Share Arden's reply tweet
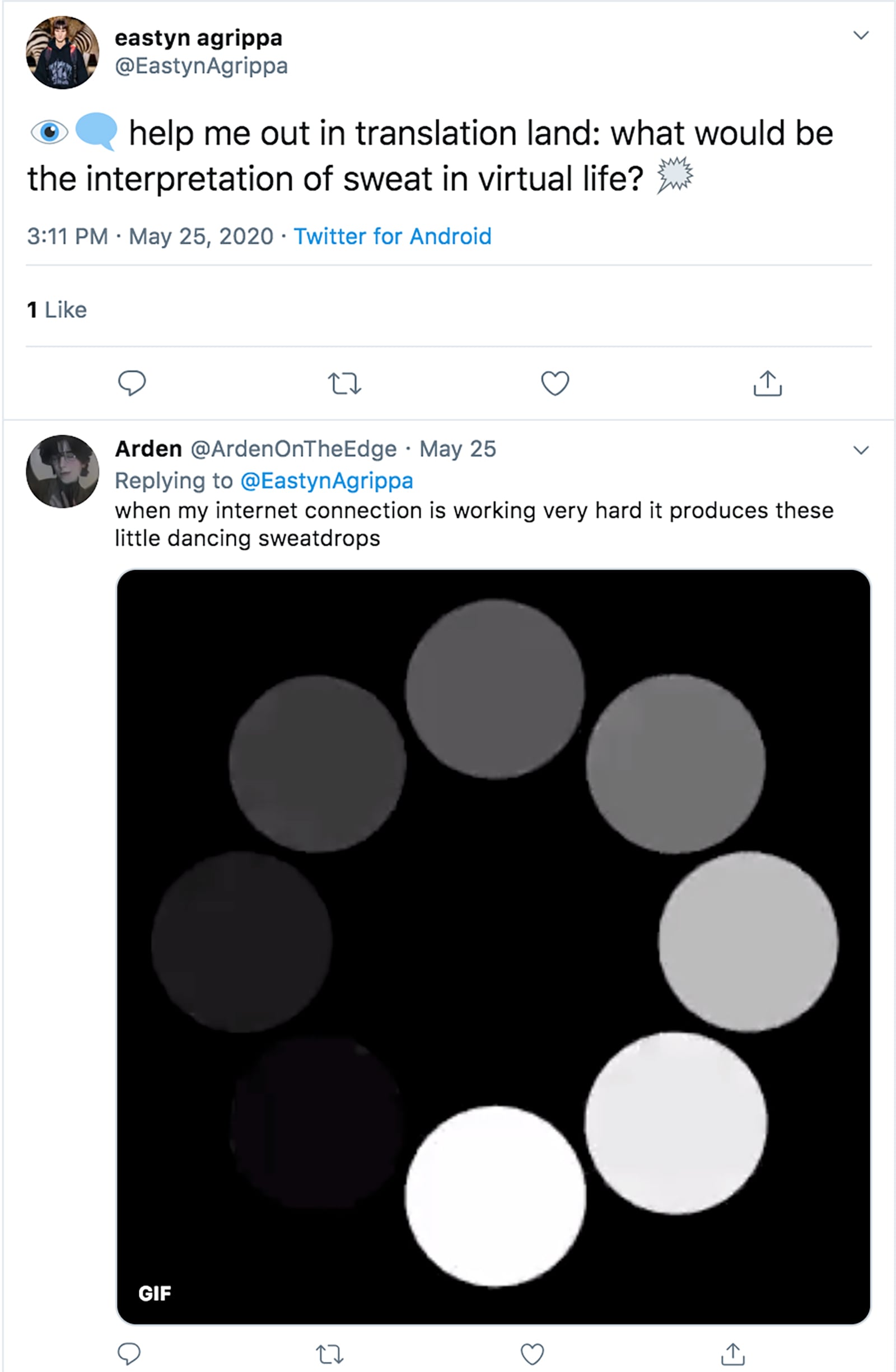Image resolution: width=896 pixels, height=1372 pixels. click(x=733, y=1354)
